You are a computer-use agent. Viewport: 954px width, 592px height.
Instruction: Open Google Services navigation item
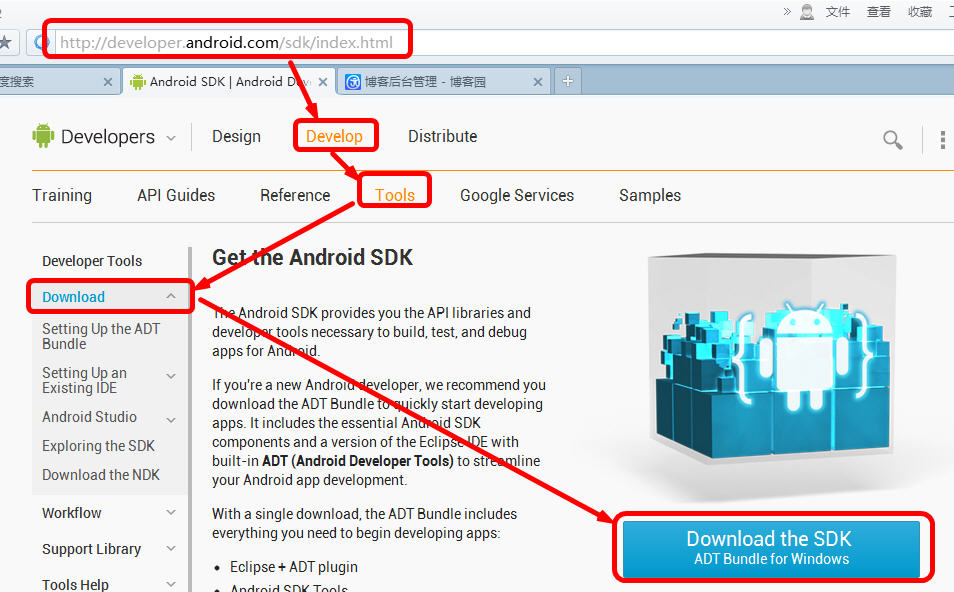coord(517,195)
